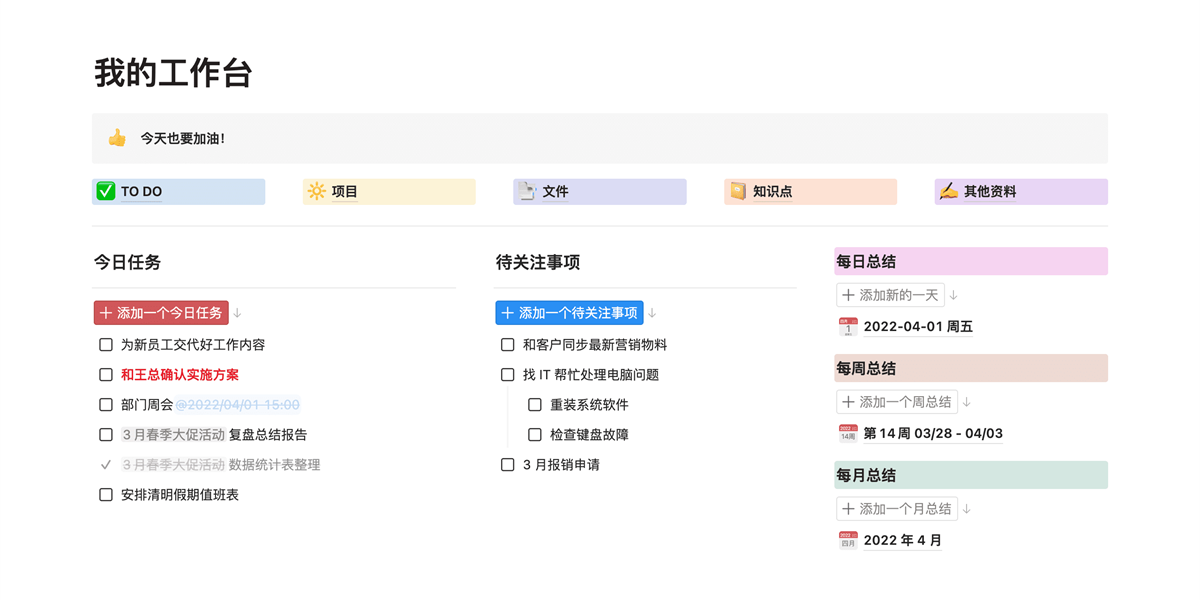1200x600 pixels.
Task: Click the green checkmark TO DO icon
Action: click(x=106, y=191)
